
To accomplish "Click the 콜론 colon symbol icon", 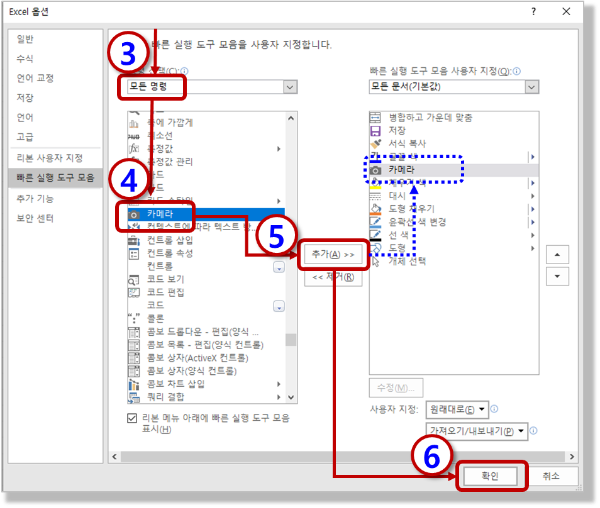I will (x=134, y=319).
